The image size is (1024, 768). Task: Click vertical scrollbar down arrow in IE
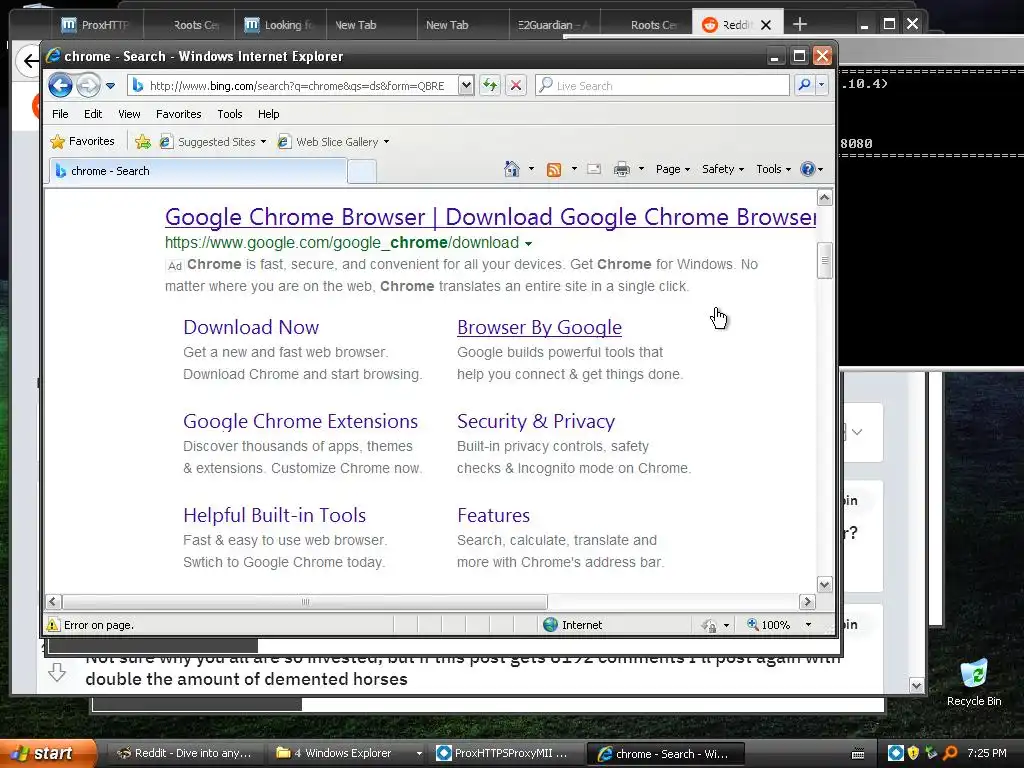[x=825, y=584]
